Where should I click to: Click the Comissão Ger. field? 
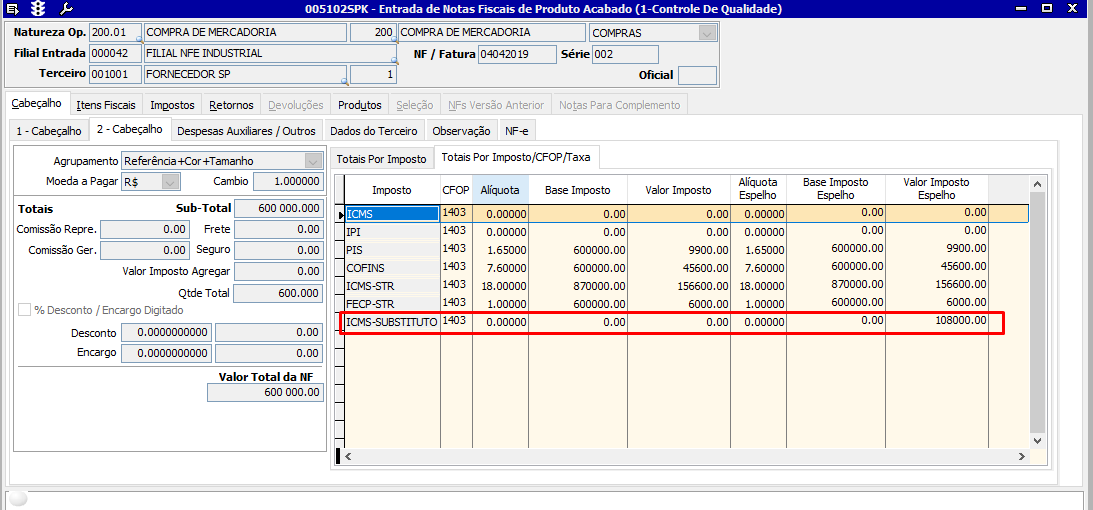(145, 250)
